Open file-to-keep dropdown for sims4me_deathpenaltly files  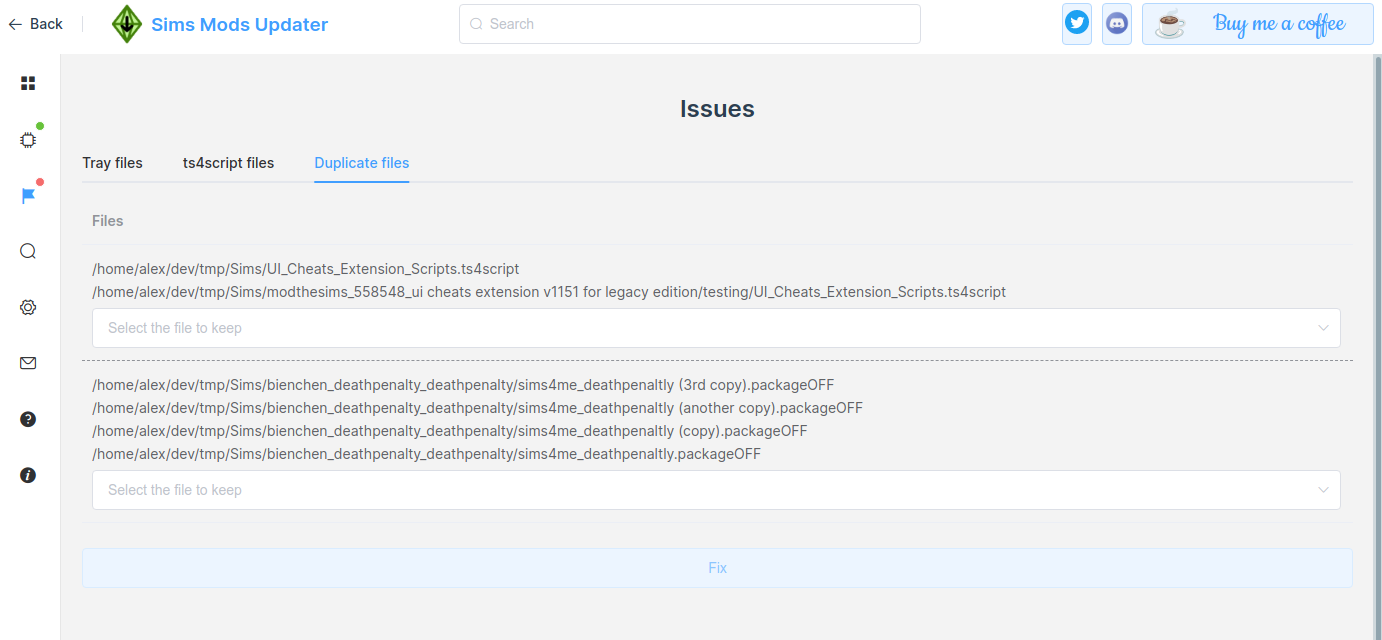(716, 490)
